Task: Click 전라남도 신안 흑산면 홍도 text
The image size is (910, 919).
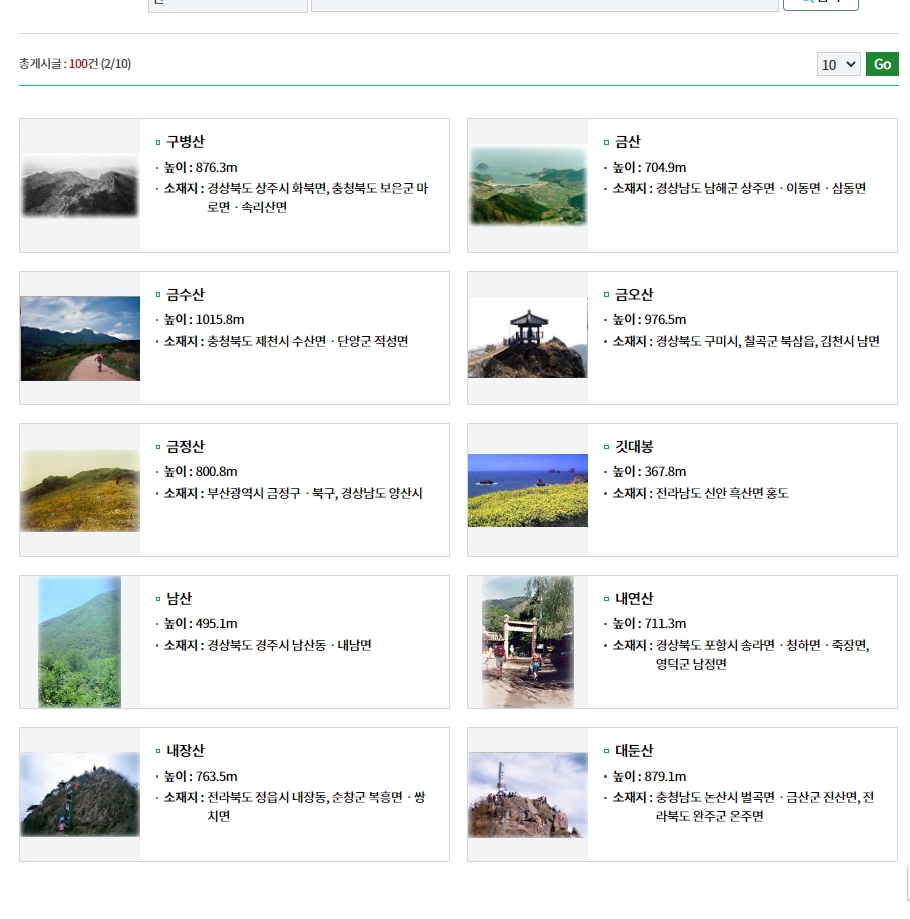Action: coord(722,493)
